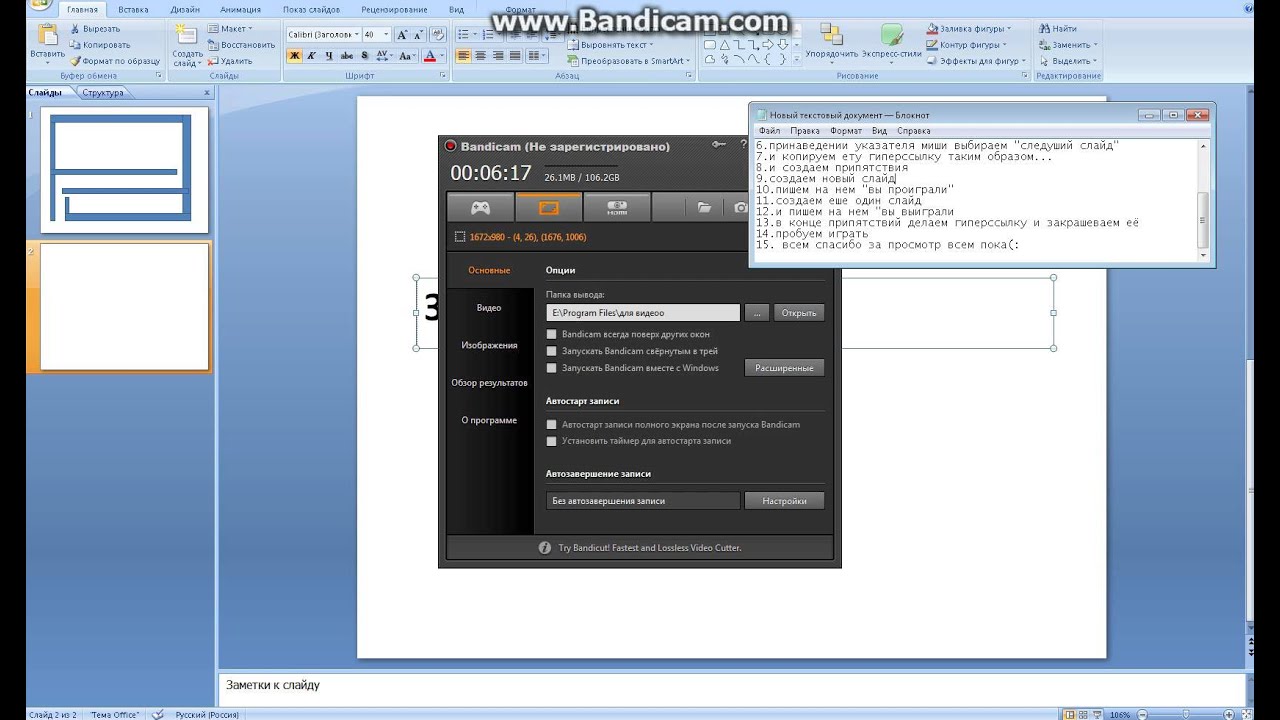Screen dimensions: 1280x720
Task: Enable 'Bandicam всегда поверх других окон' checkbox
Action: pos(551,334)
